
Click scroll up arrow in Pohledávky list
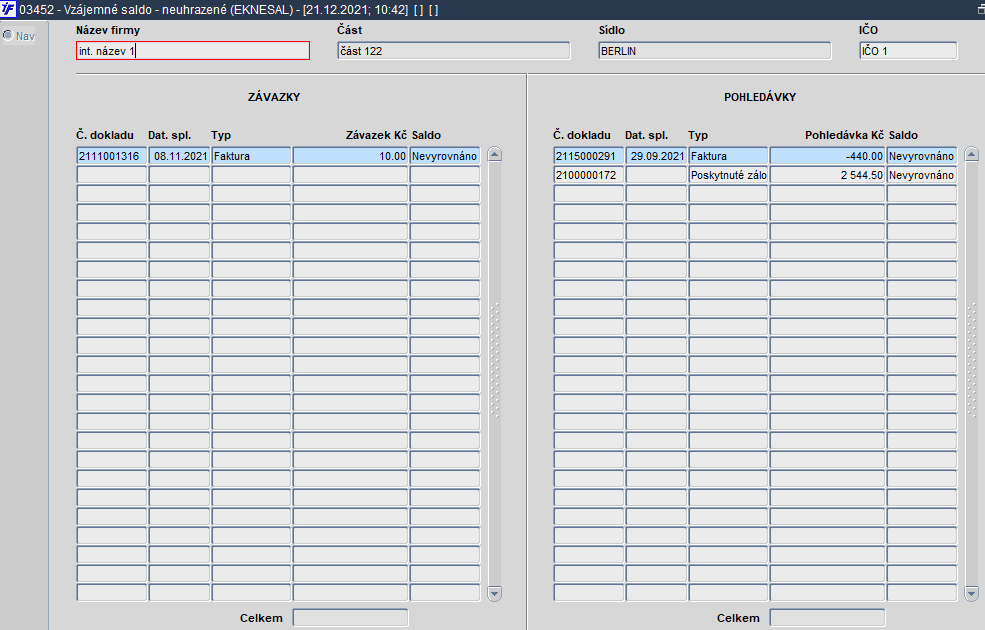pos(971,154)
